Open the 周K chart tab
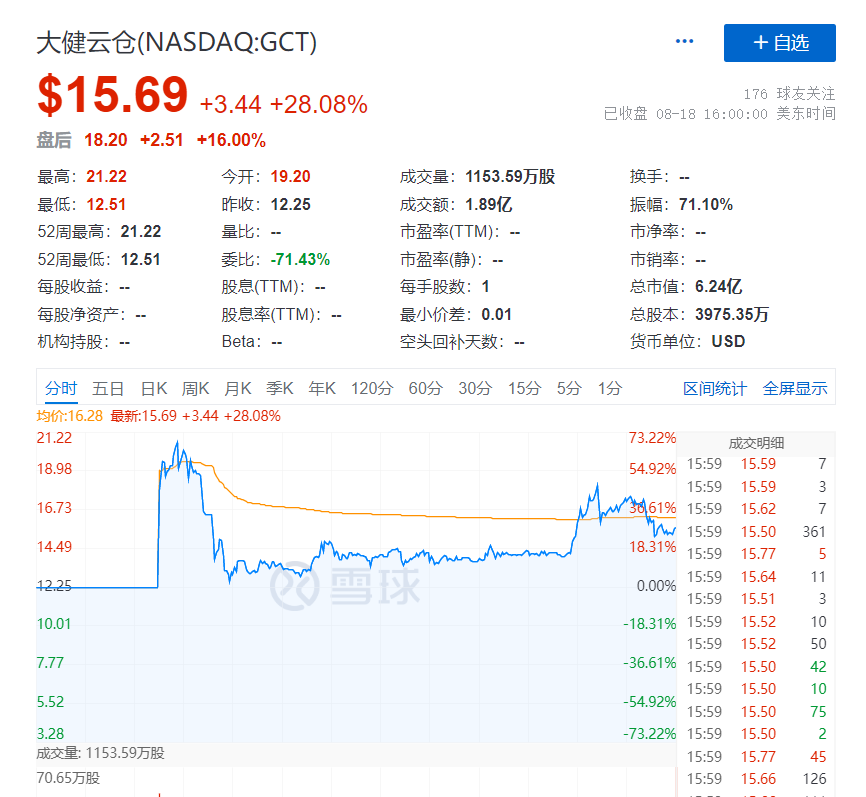Screen dimensions: 866x797 196,388
